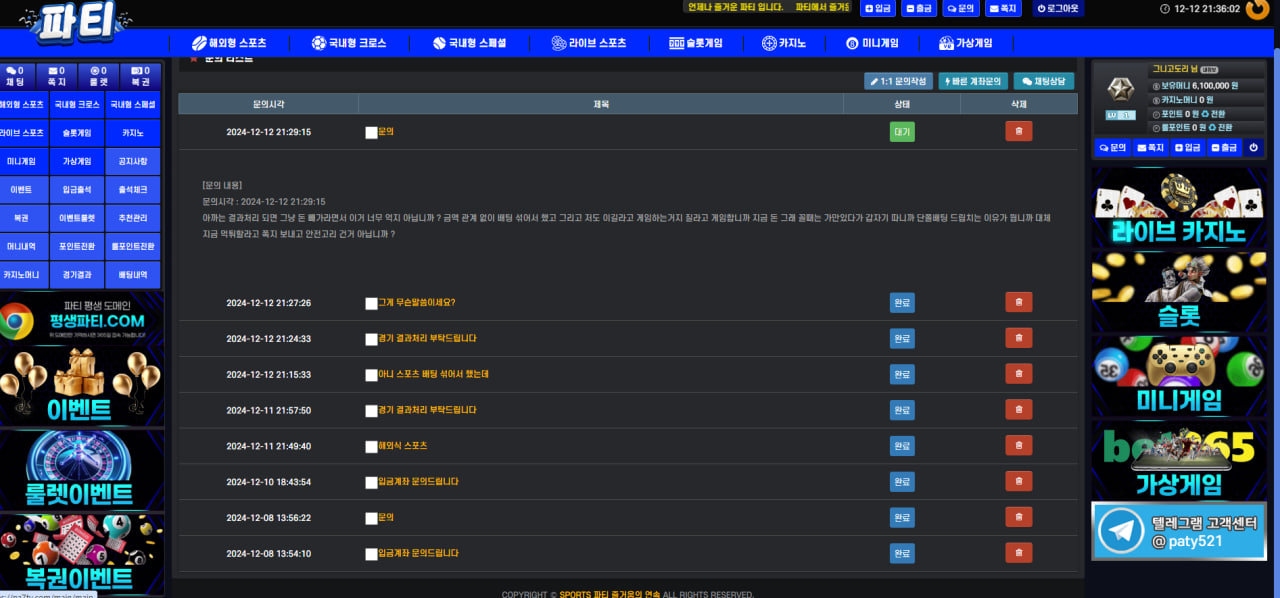The height and width of the screenshot is (598, 1280).
Task: Collapse the open 21:29:15 '문의' row
Action: tap(386, 131)
